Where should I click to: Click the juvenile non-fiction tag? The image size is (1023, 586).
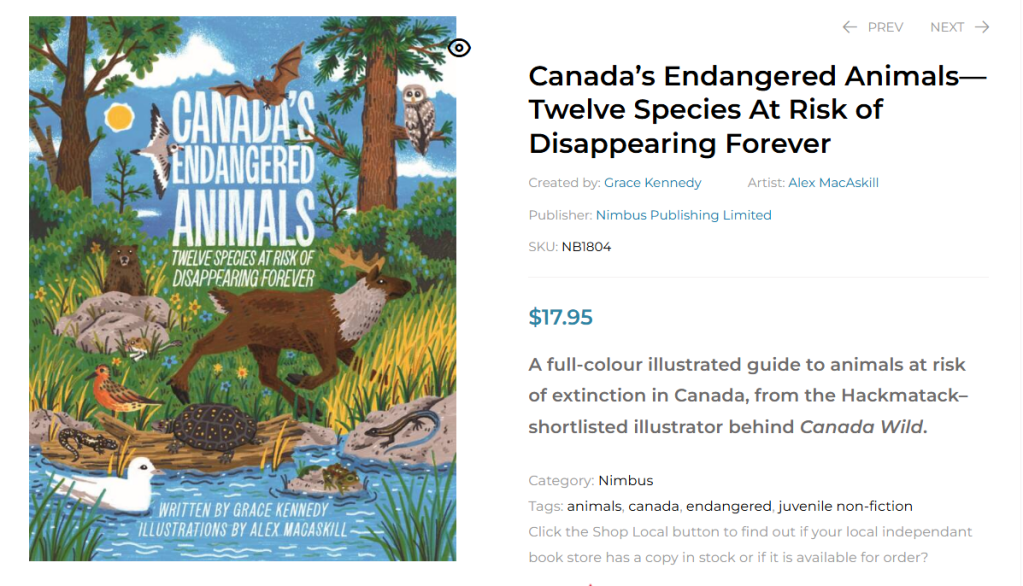(x=845, y=506)
